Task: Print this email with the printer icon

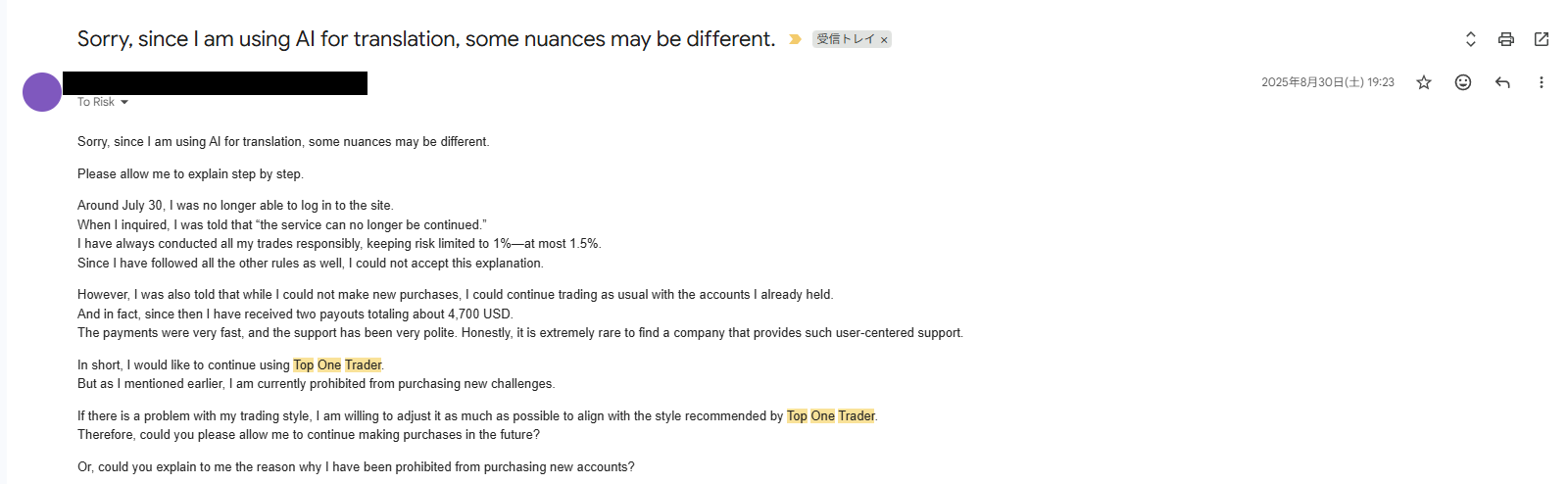Action: coord(1506,39)
